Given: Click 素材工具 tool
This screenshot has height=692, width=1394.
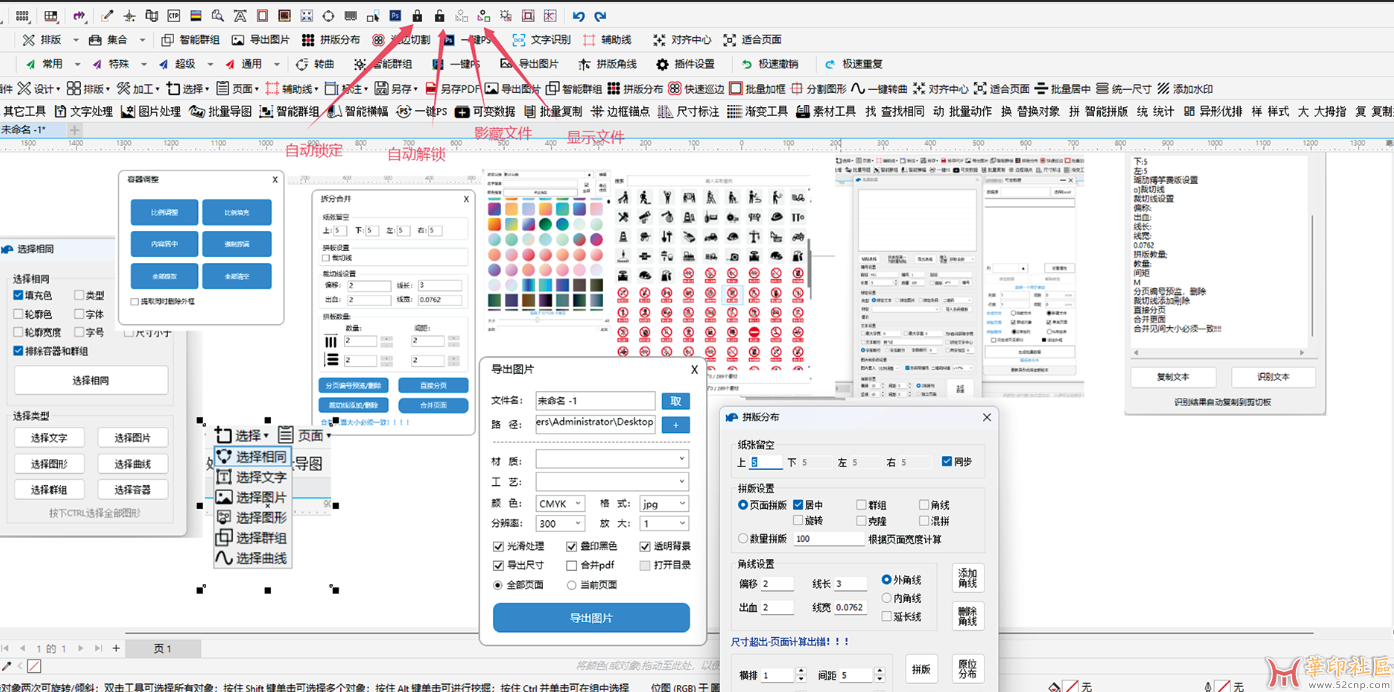Looking at the screenshot, I should point(826,111).
